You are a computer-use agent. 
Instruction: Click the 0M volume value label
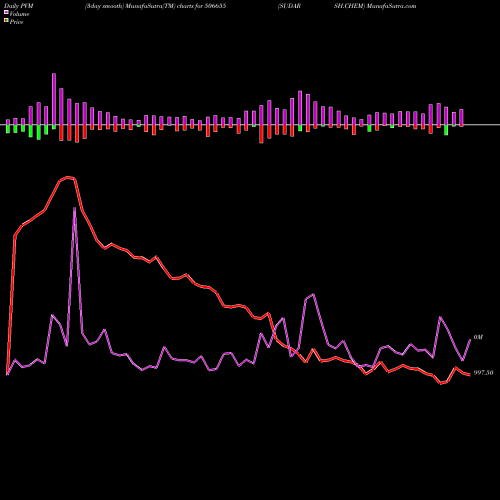click(478, 337)
